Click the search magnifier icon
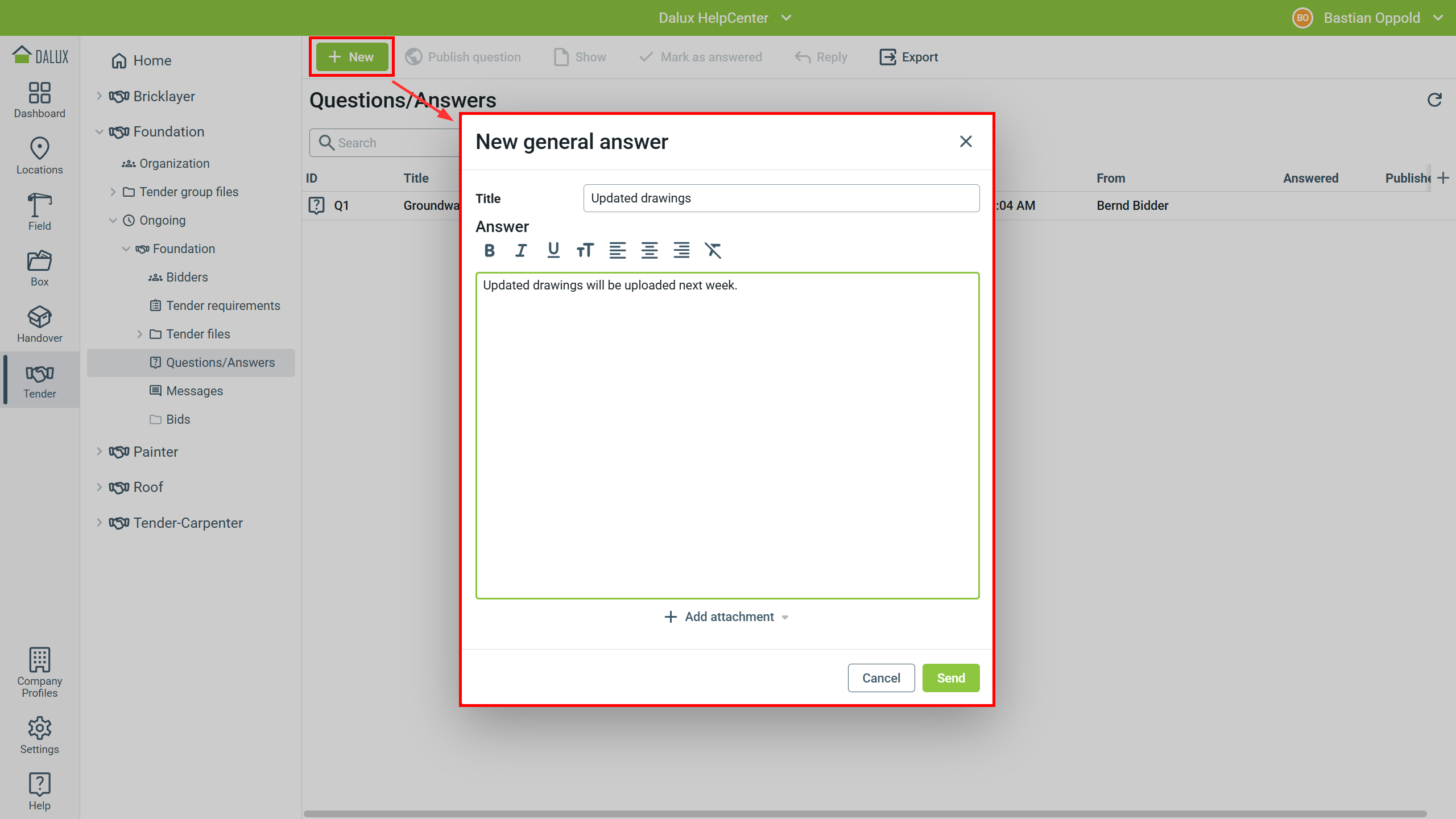This screenshot has width=1456, height=819. (x=326, y=142)
